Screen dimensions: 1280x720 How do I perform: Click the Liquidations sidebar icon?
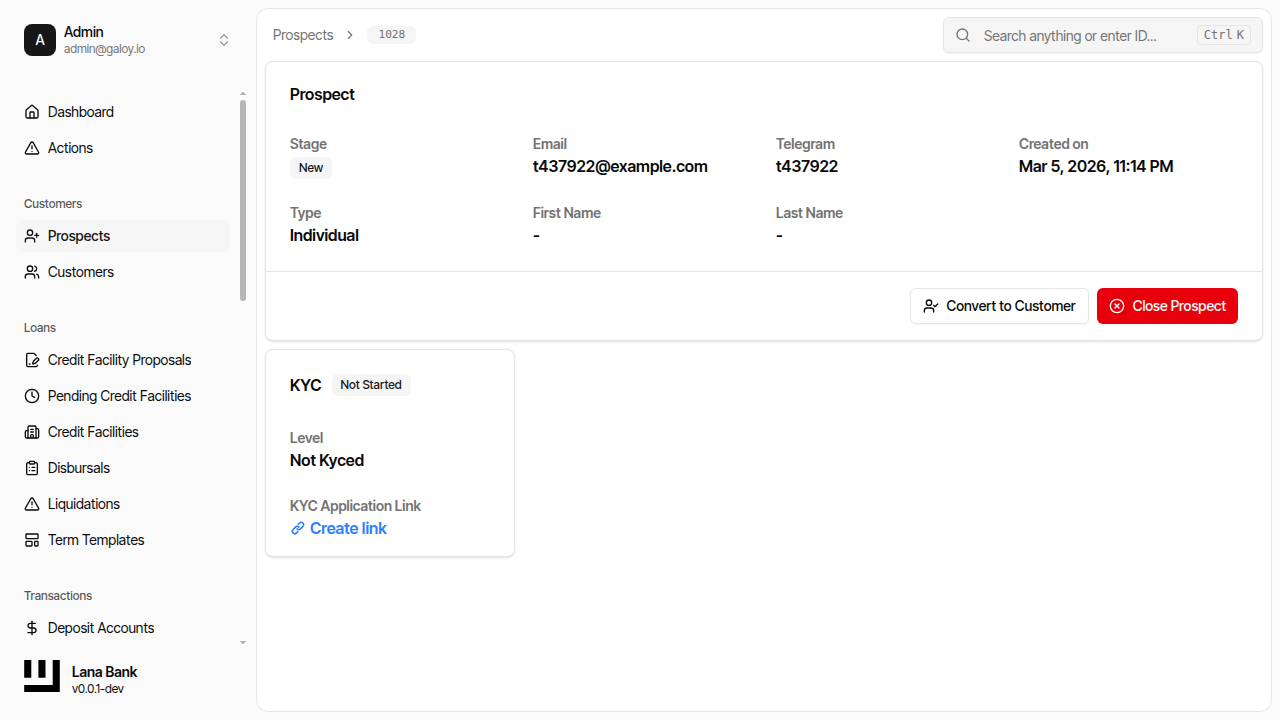(x=31, y=503)
